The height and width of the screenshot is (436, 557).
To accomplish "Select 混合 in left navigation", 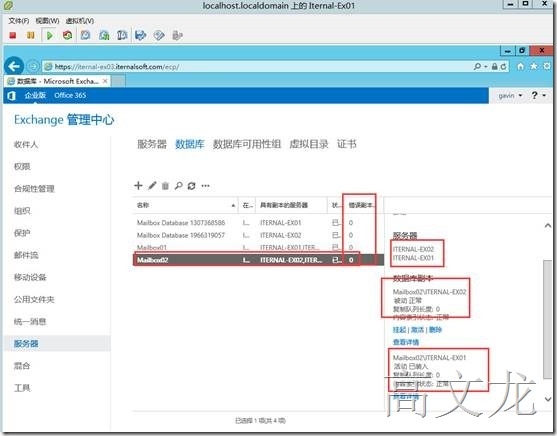I will pos(22,366).
